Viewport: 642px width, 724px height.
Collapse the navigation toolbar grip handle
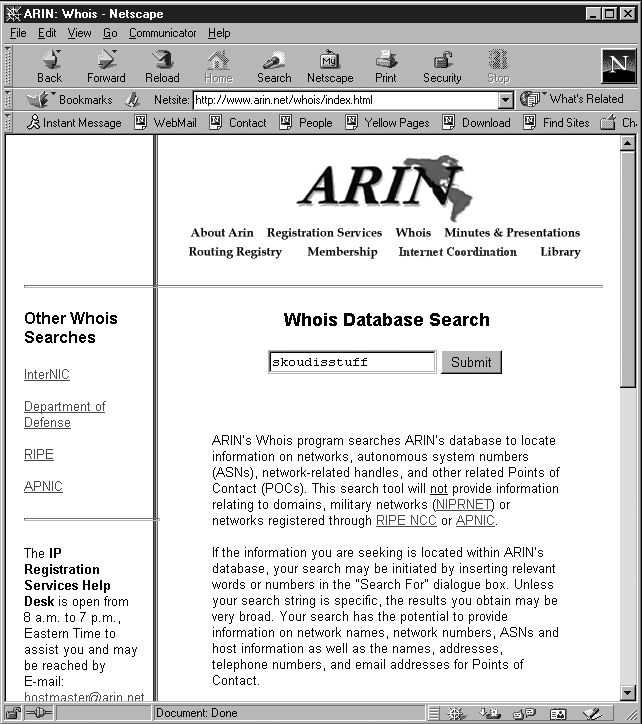click(8, 66)
